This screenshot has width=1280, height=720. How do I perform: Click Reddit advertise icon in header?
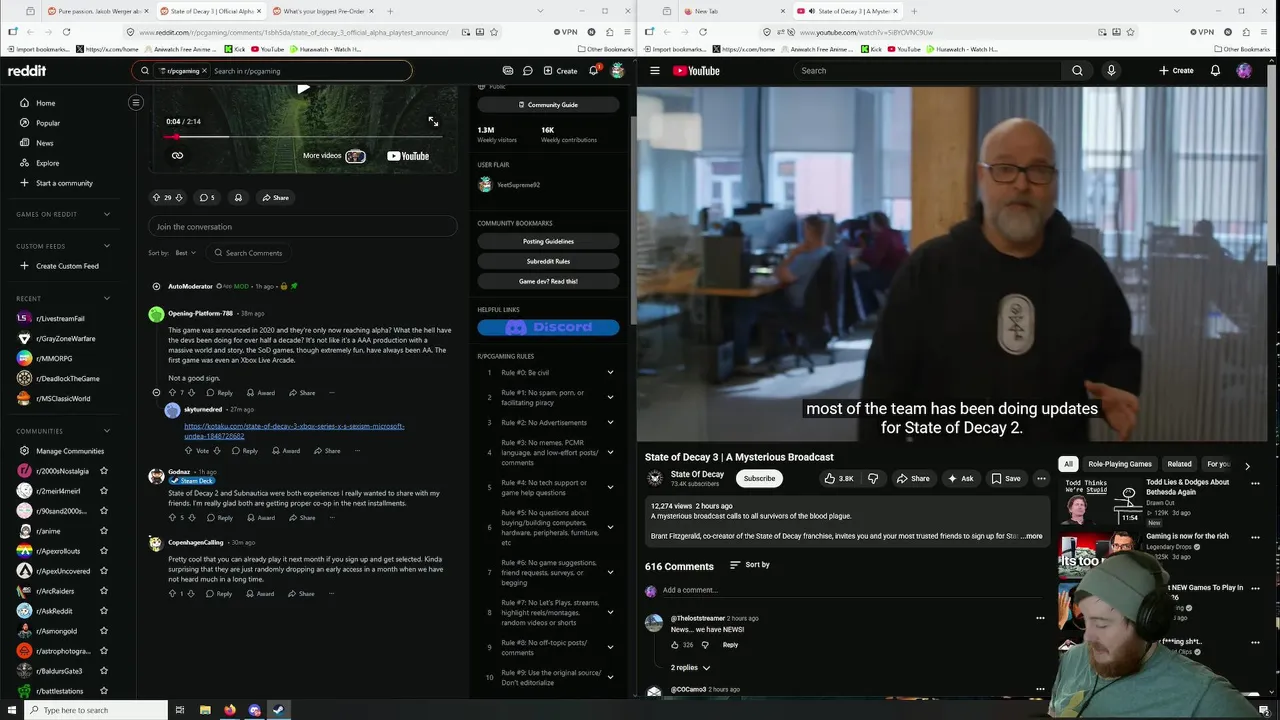[x=508, y=71]
